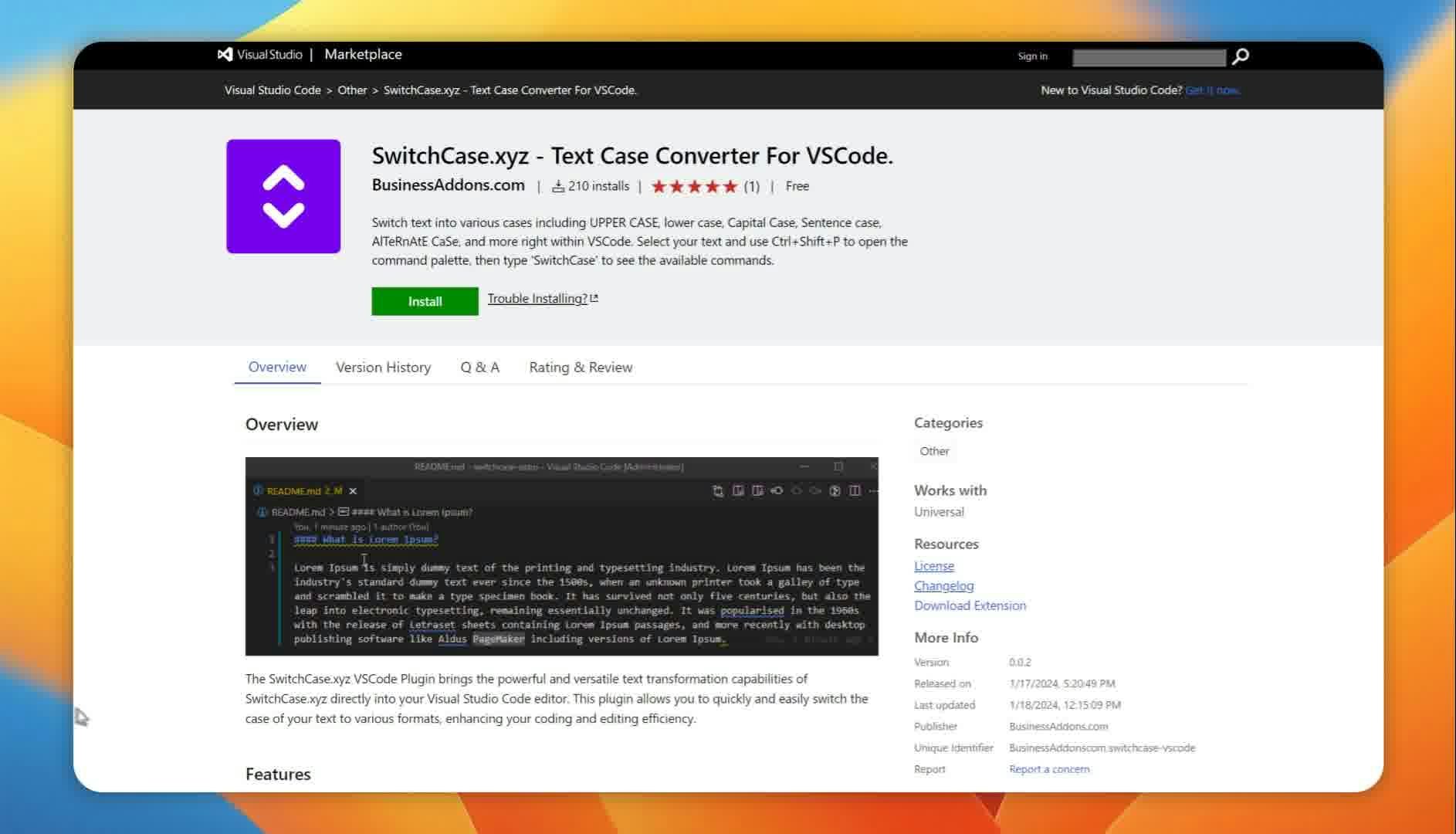The width and height of the screenshot is (1456, 834).
Task: Click the unique identifier BusinessAddonscom.switchcase-vscode
Action: pos(1102,748)
